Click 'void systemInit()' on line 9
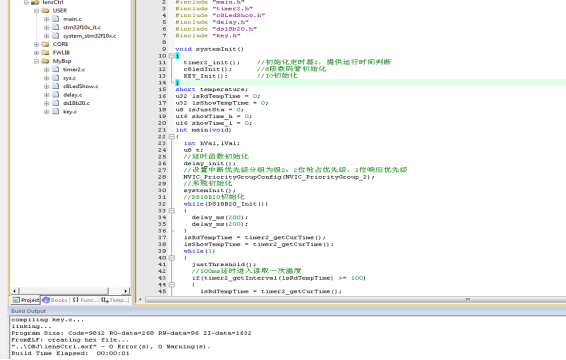566x360 pixels. pos(209,49)
